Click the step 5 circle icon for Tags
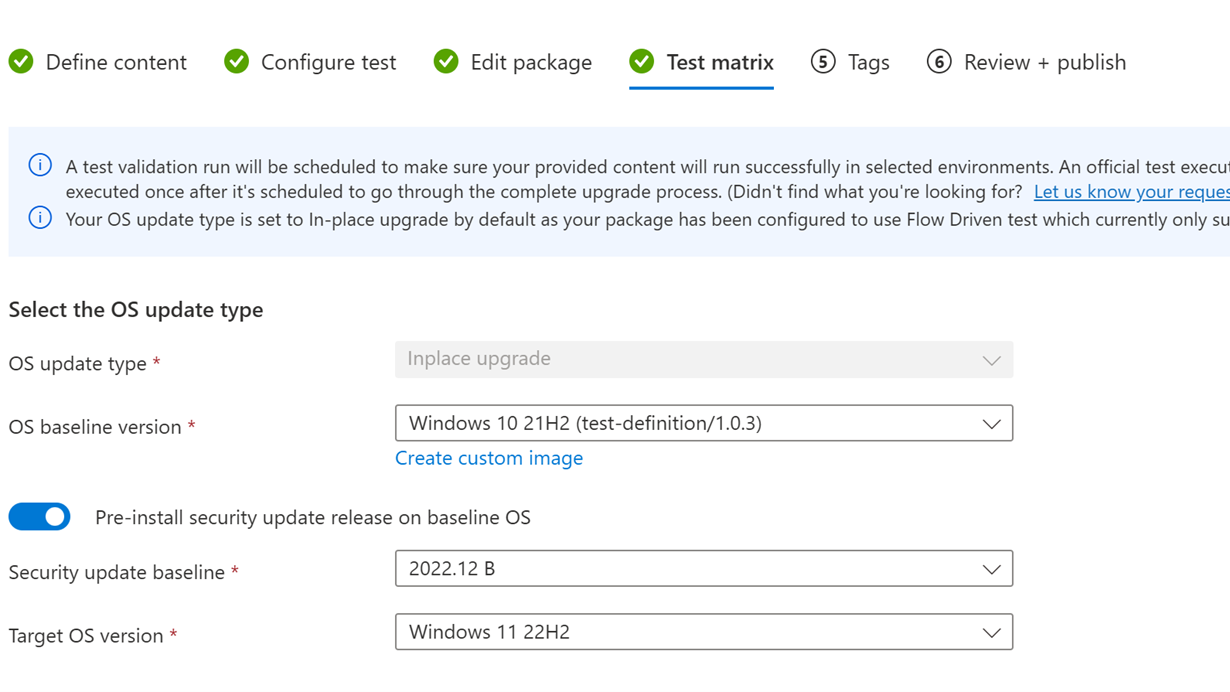This screenshot has height=692, width=1230. point(823,62)
